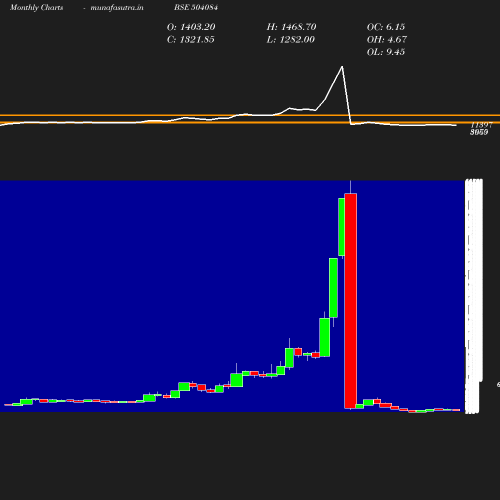Click the tallest red candlestick body
The height and width of the screenshot is (500, 500).
tap(351, 301)
